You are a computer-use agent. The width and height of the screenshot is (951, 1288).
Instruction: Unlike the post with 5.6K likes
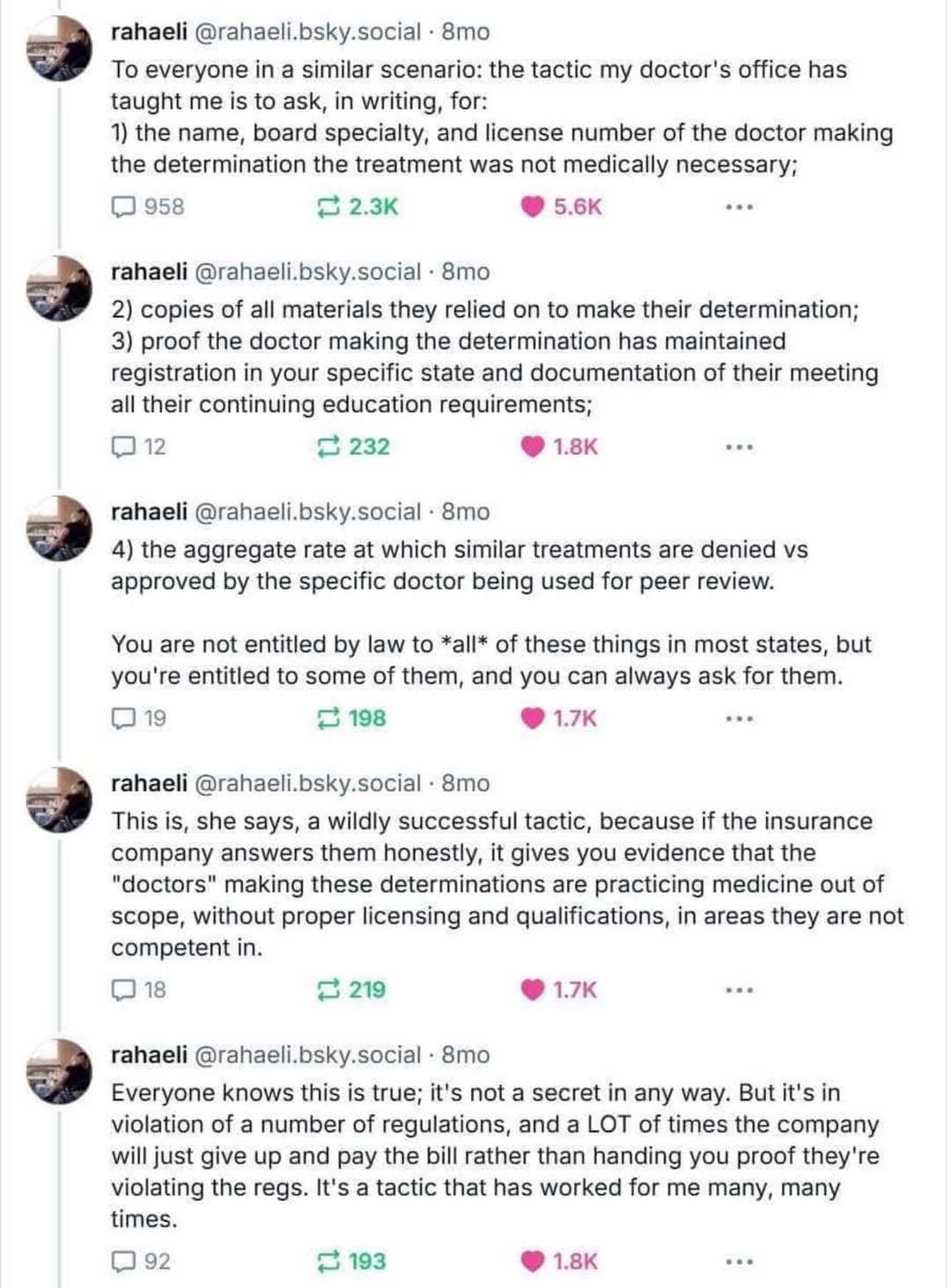point(533,207)
